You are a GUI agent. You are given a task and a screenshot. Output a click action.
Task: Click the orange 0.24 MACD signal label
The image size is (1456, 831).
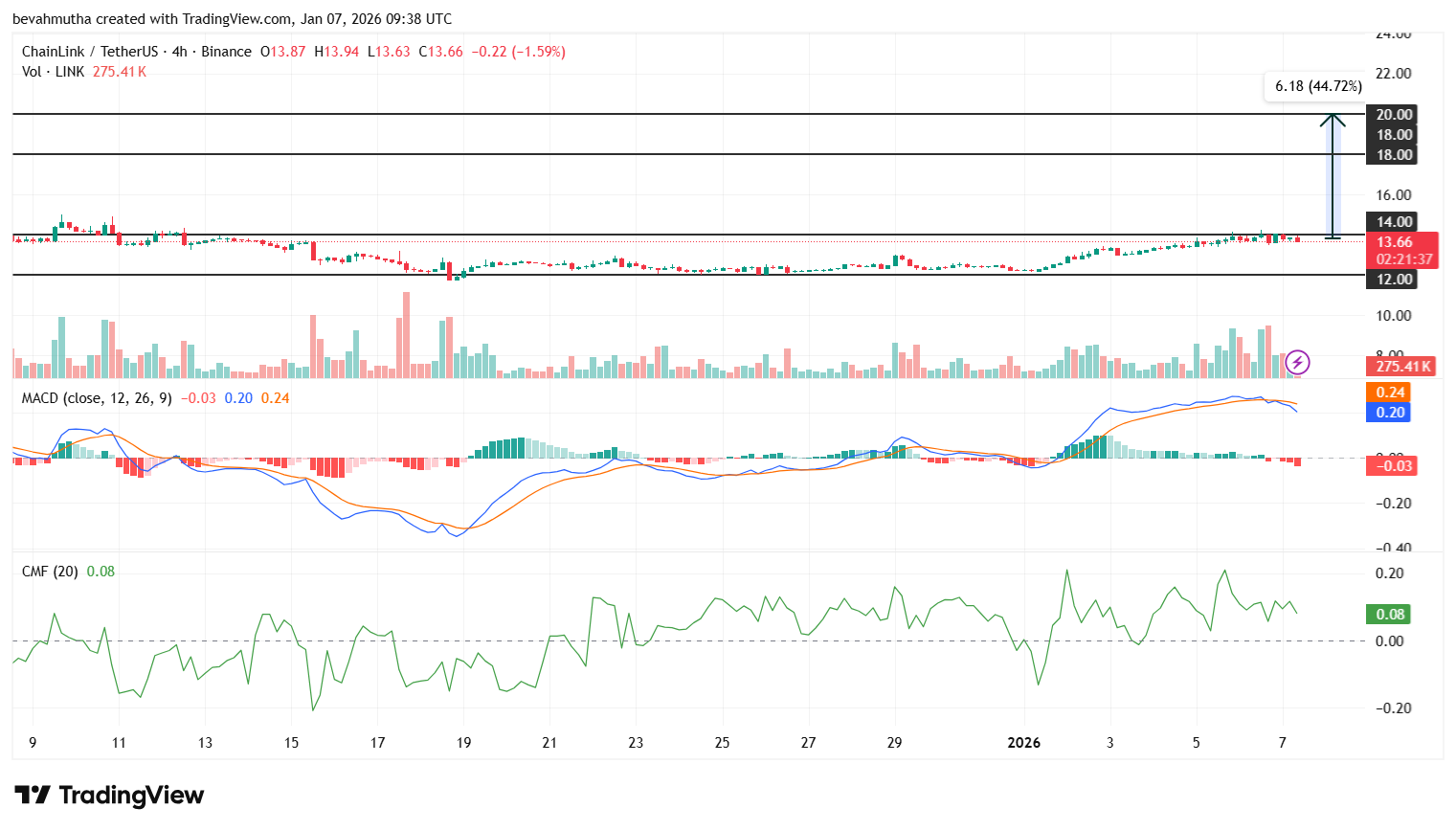point(1390,392)
